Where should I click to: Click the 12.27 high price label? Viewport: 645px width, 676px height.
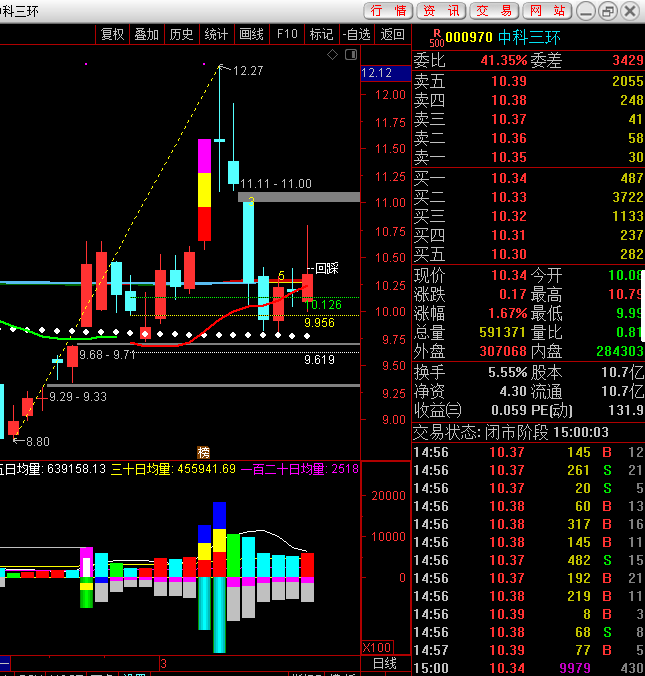pyautogui.click(x=248, y=71)
